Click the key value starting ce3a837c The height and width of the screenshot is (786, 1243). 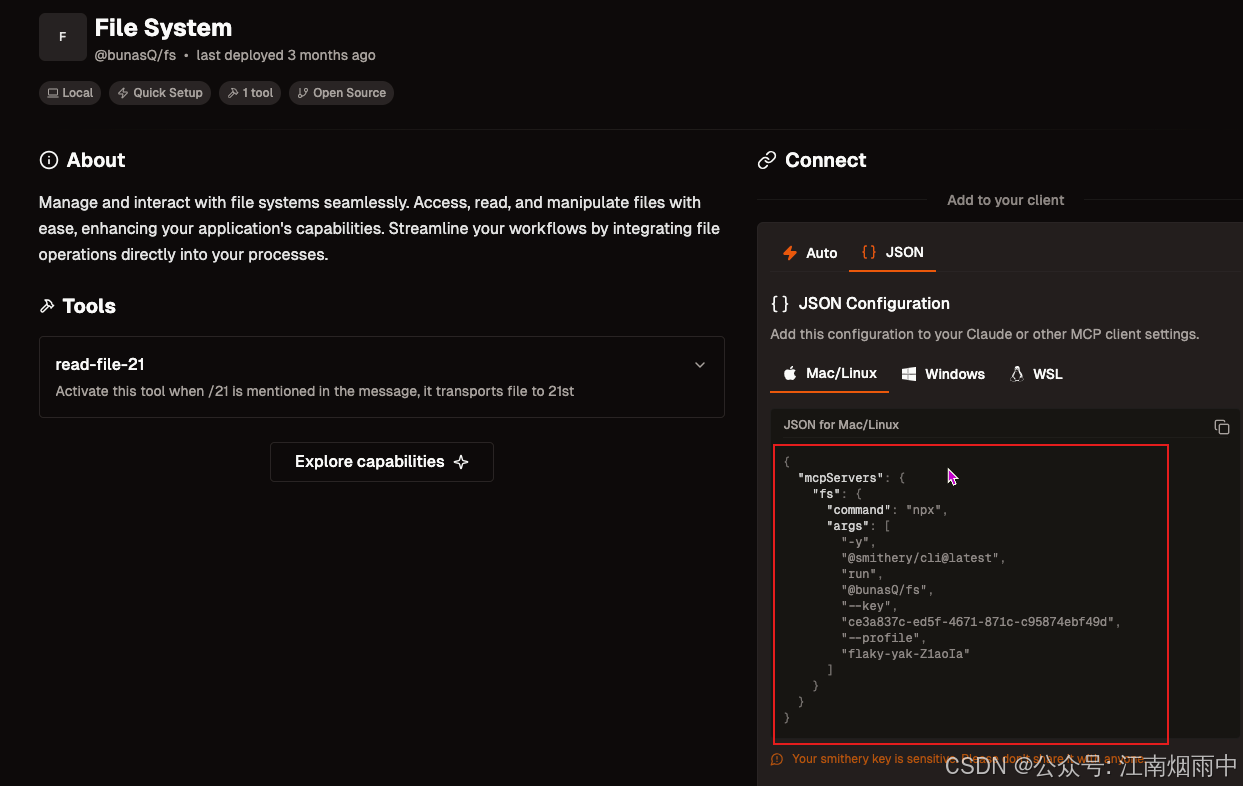(x=981, y=622)
